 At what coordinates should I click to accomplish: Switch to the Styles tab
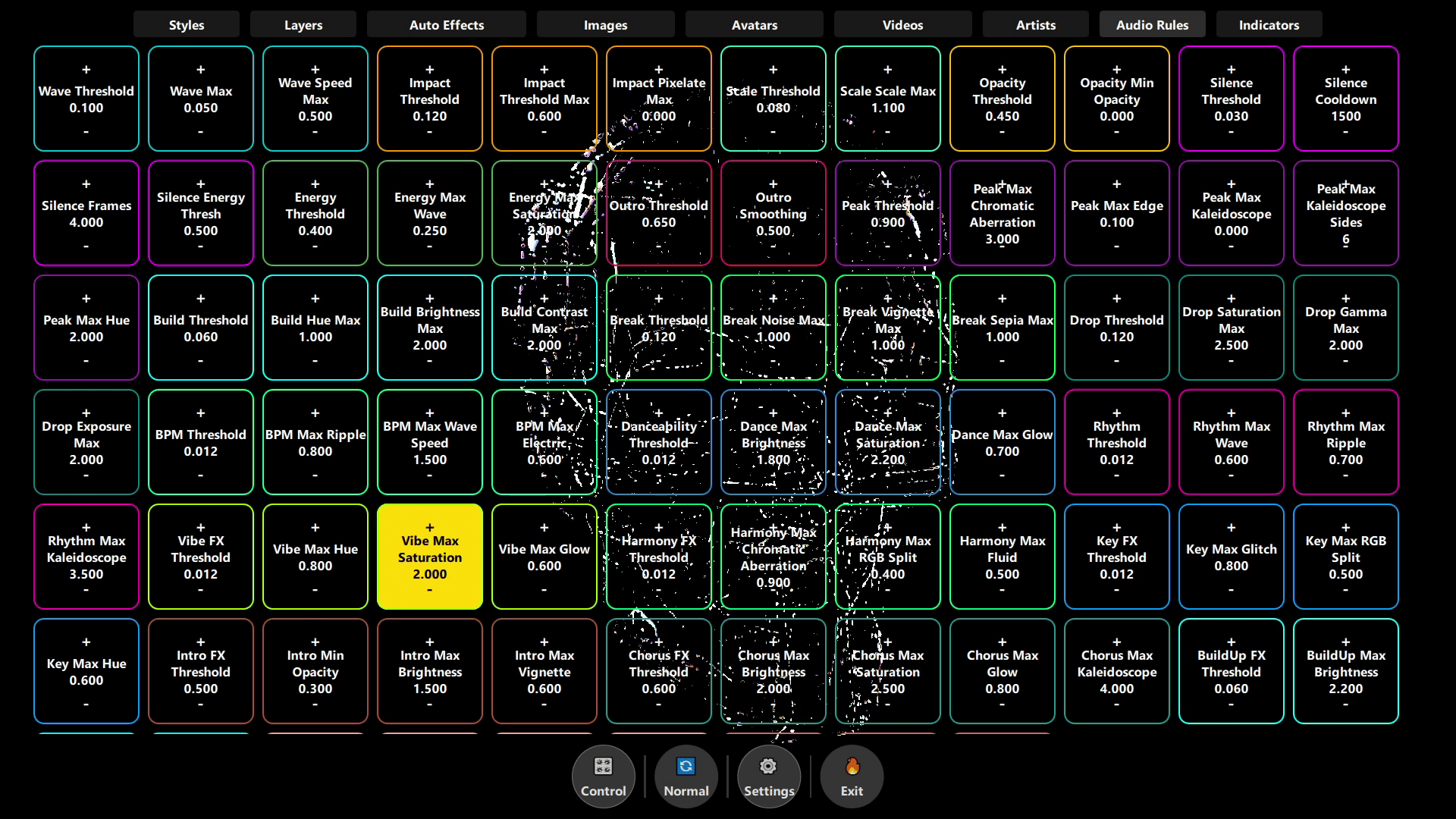187,25
